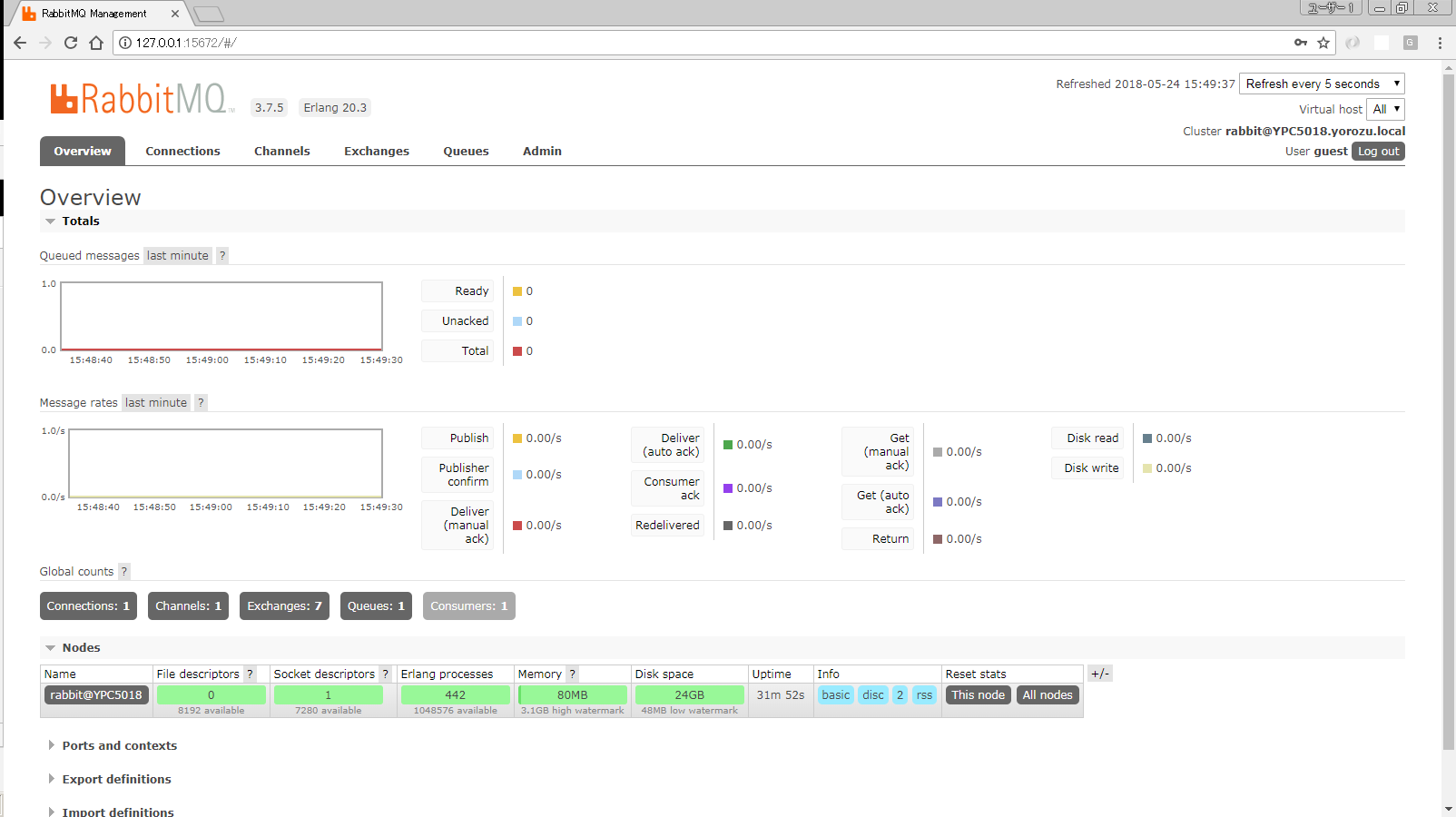
Task: Click the key icon in address bar
Action: pos(1301,43)
